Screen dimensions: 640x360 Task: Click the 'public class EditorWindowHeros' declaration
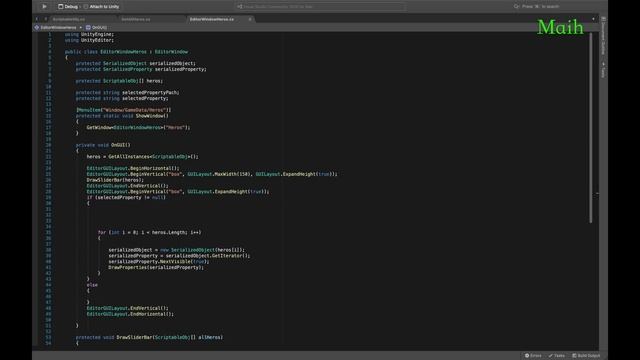[x=126, y=52]
